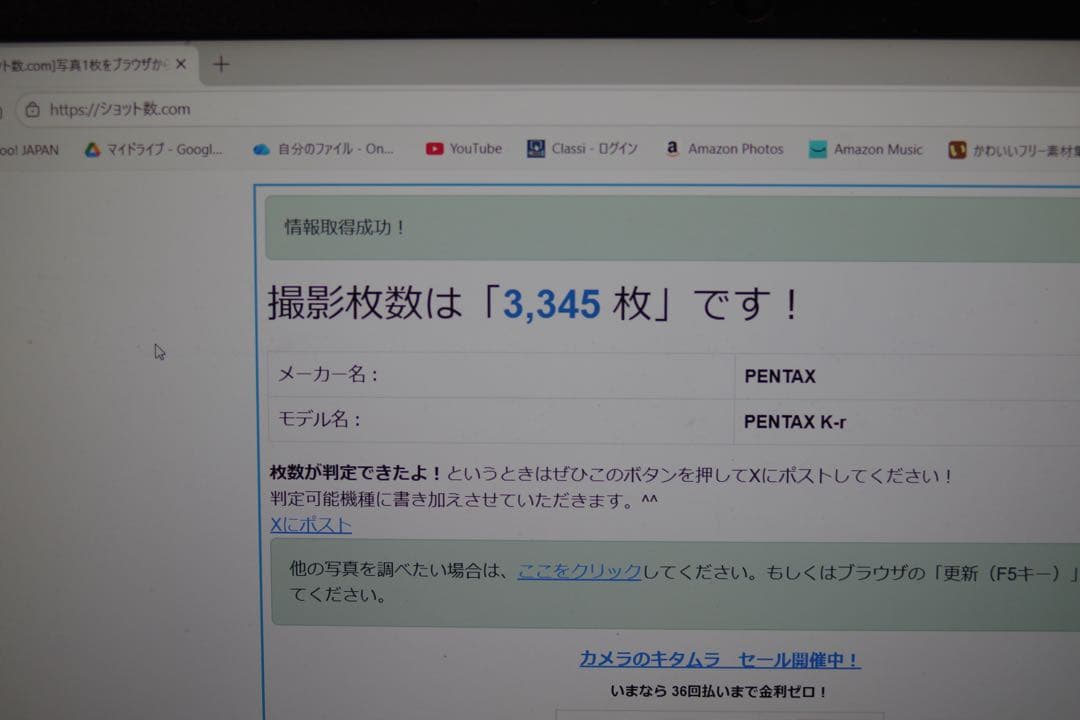Viewport: 1080px width, 720px height.
Task: Open the 自分のファイル OneDrive bookmark
Action: coord(324,149)
